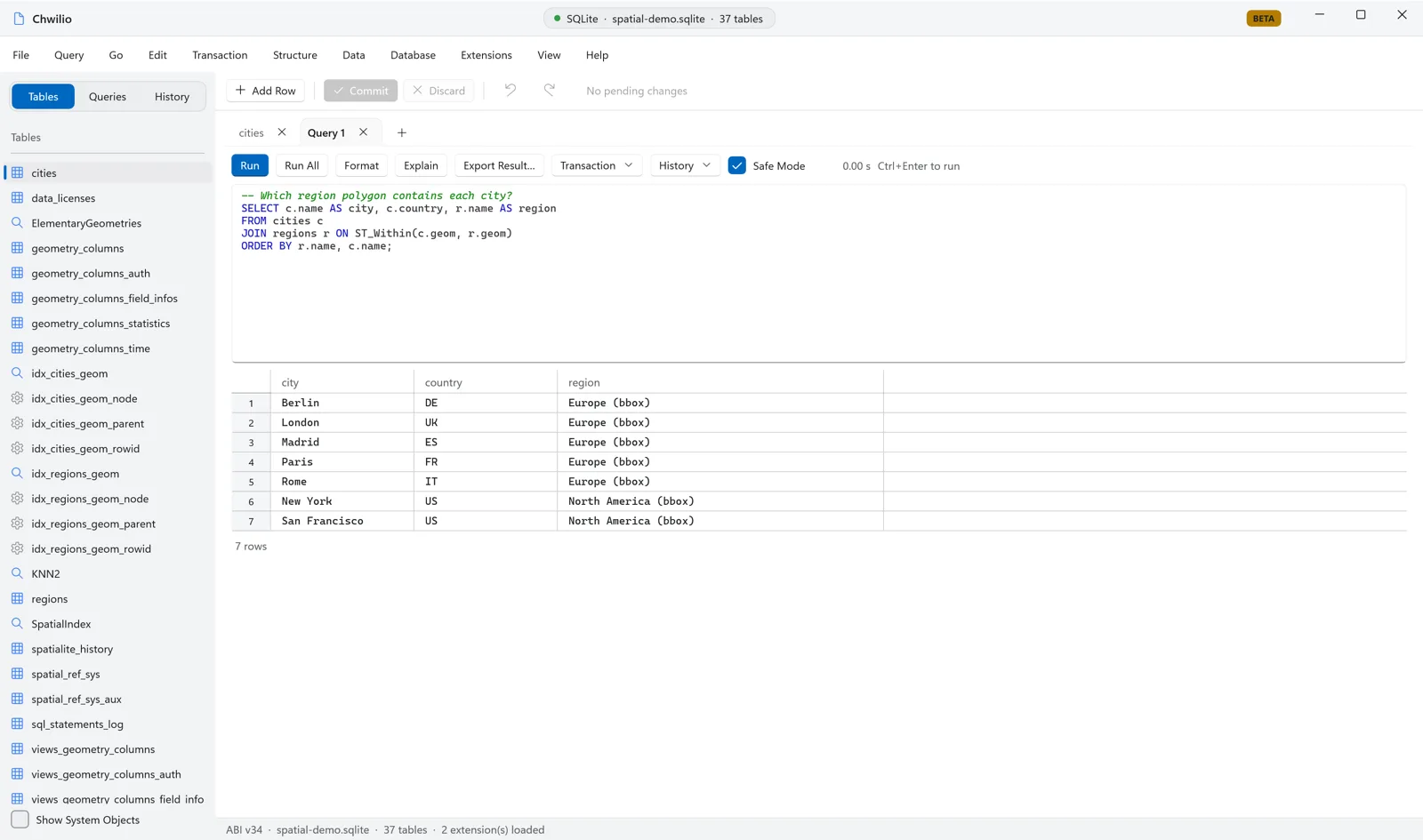Viewport: 1423px width, 840px height.
Task: Open the Help menu
Action: click(x=598, y=55)
